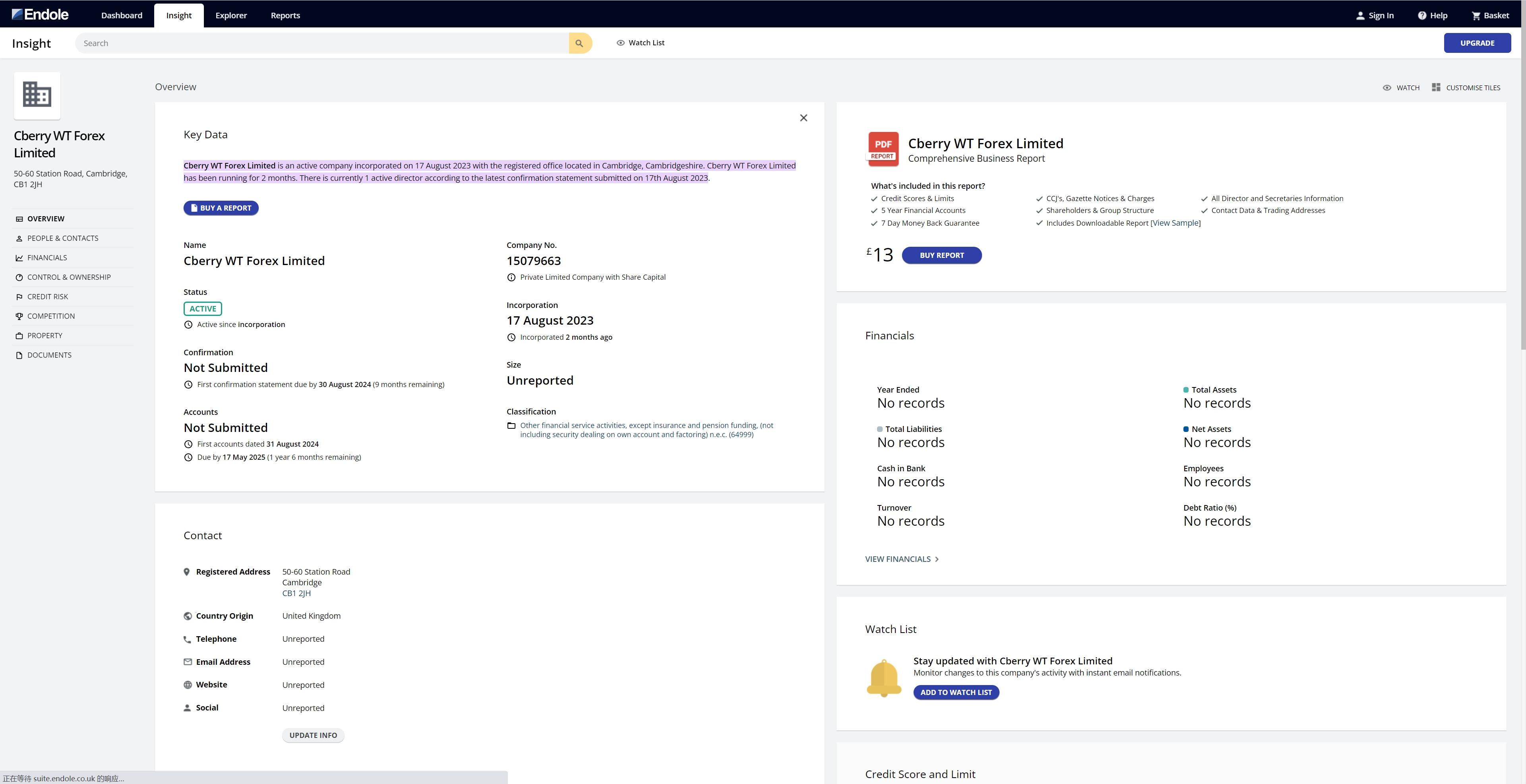Click the 17 August 2023 incorporation date
The image size is (1526, 784).
(x=550, y=321)
